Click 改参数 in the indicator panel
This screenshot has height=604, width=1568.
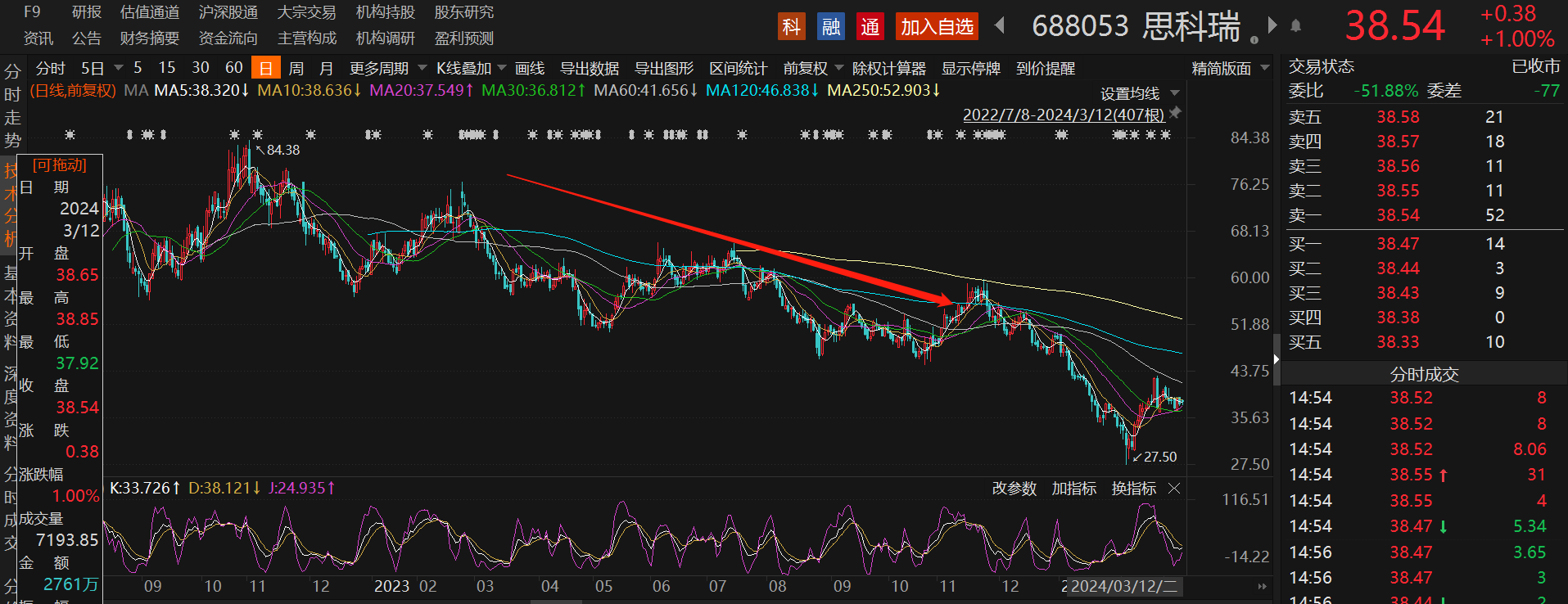click(x=1014, y=489)
